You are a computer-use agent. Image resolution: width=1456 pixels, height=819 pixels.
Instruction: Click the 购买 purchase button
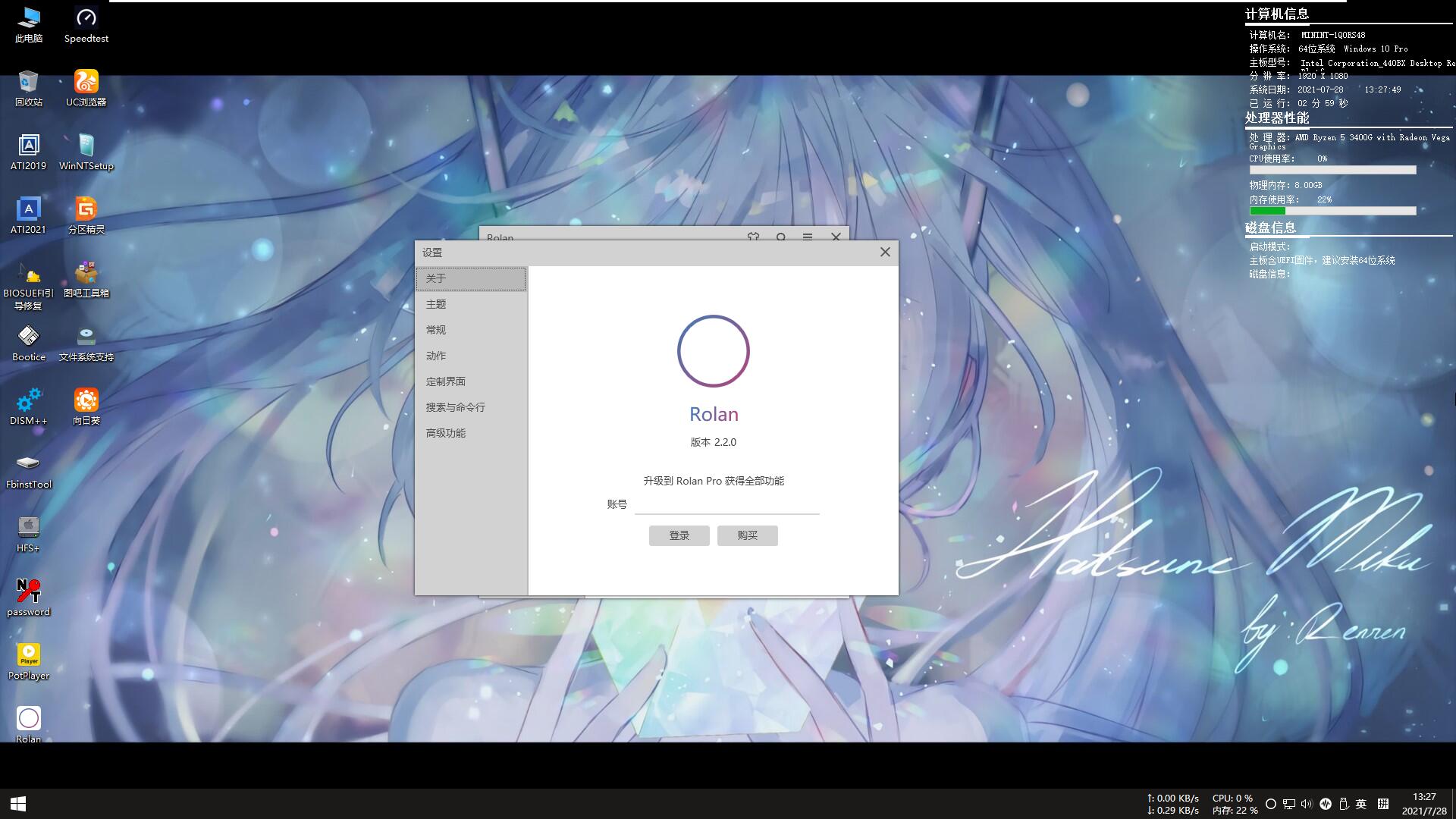748,535
